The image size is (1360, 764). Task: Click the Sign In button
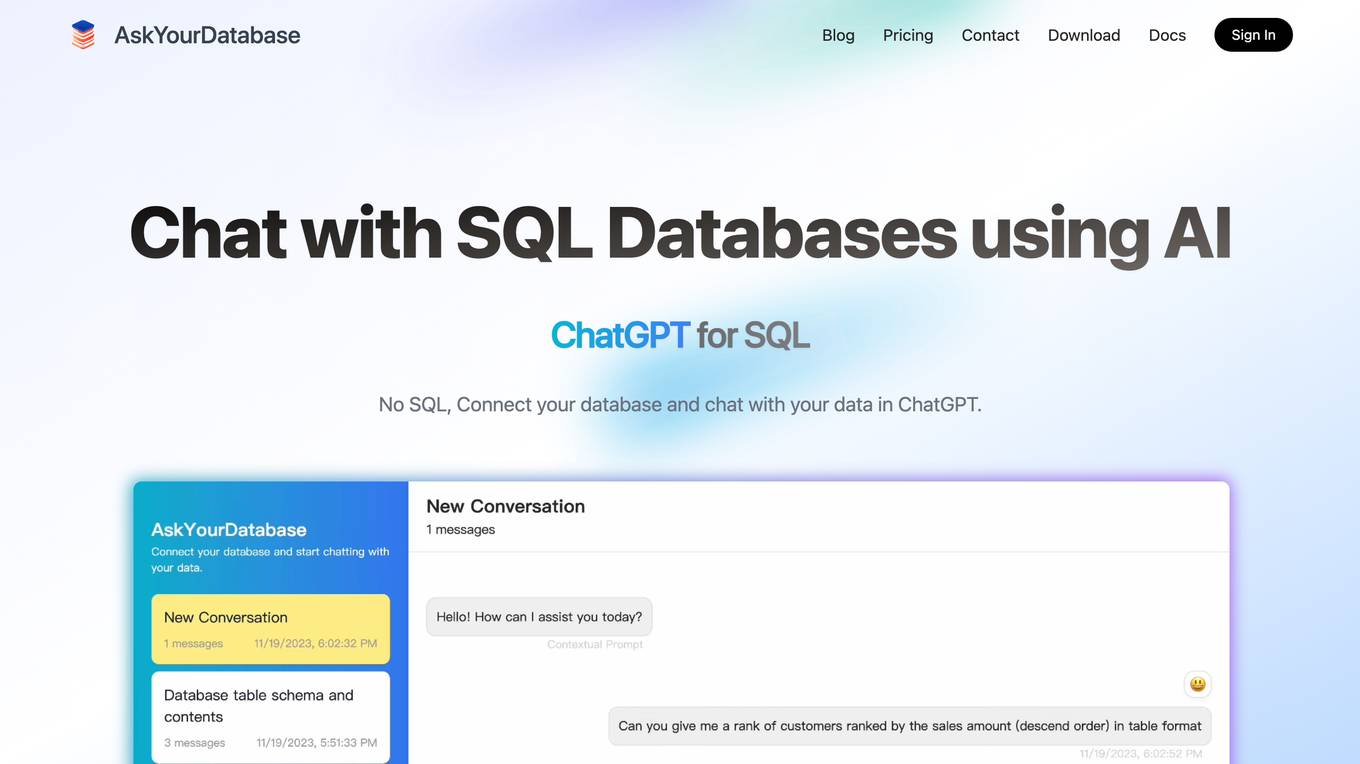click(x=1253, y=35)
